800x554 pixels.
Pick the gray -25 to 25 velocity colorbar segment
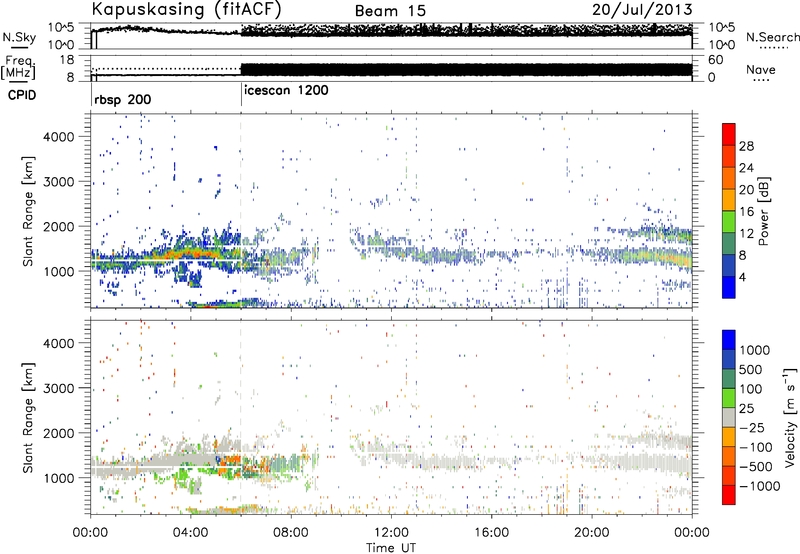(x=729, y=417)
